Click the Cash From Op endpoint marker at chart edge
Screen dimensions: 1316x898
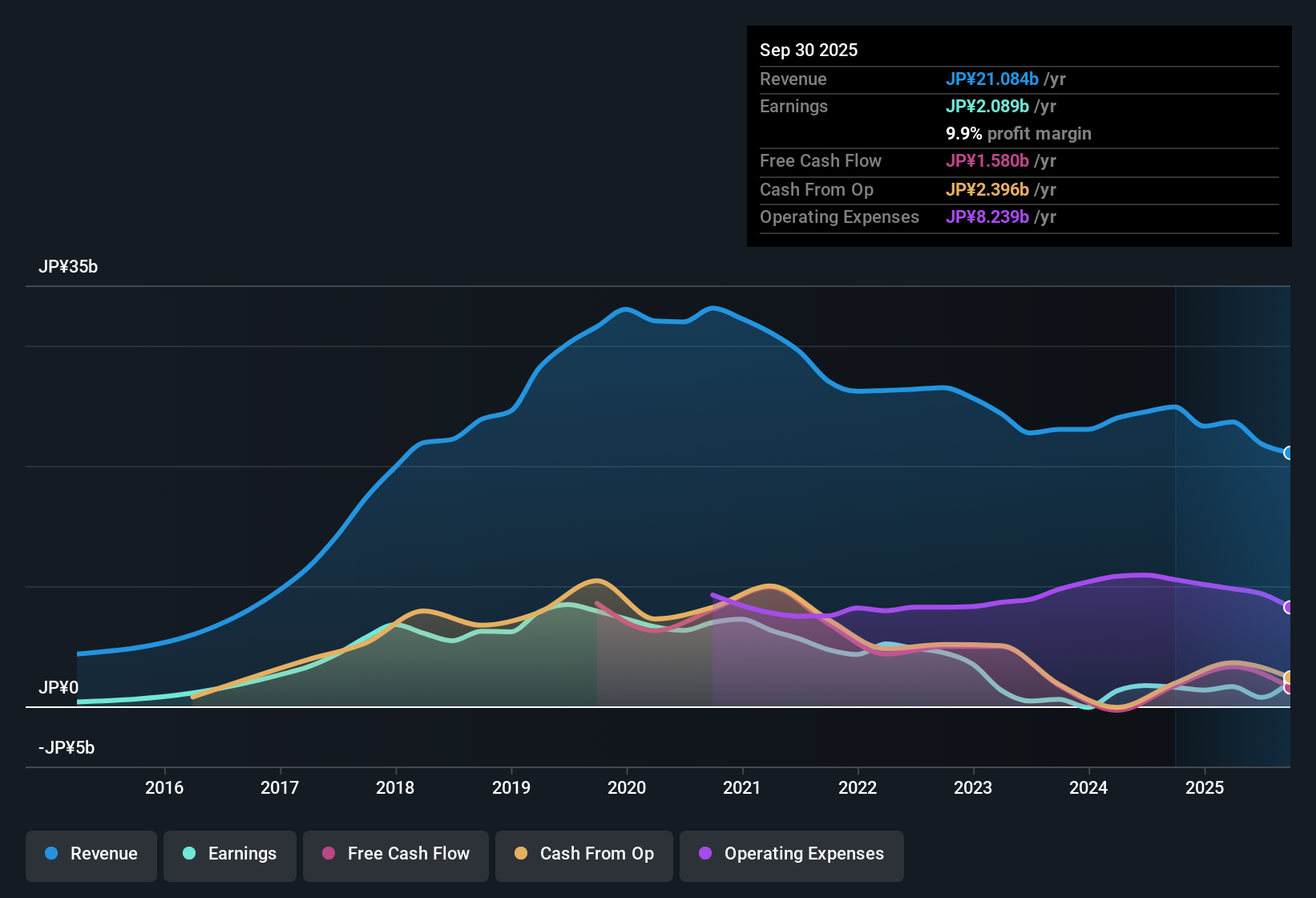coord(1288,678)
